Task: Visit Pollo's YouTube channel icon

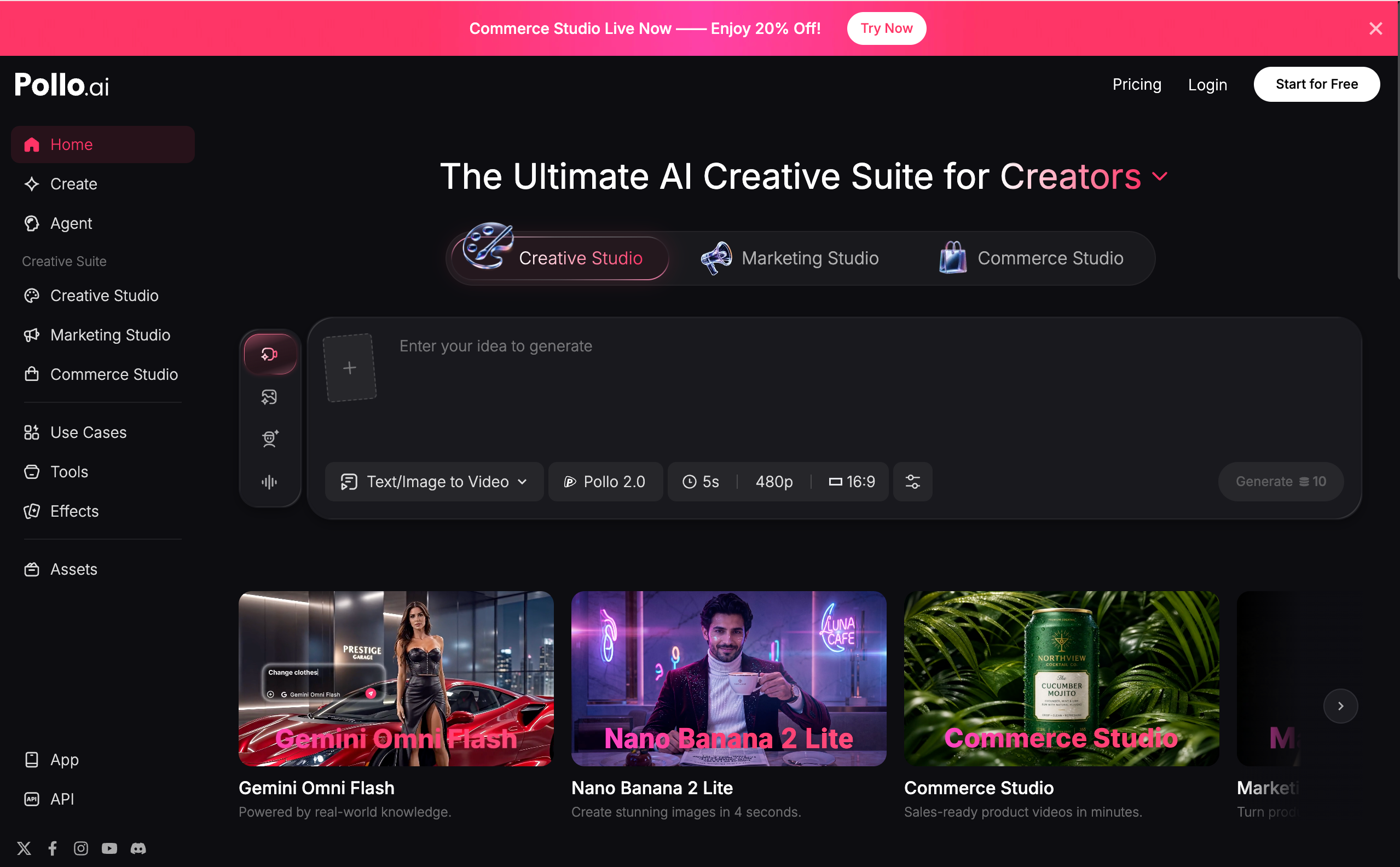Action: [109, 848]
